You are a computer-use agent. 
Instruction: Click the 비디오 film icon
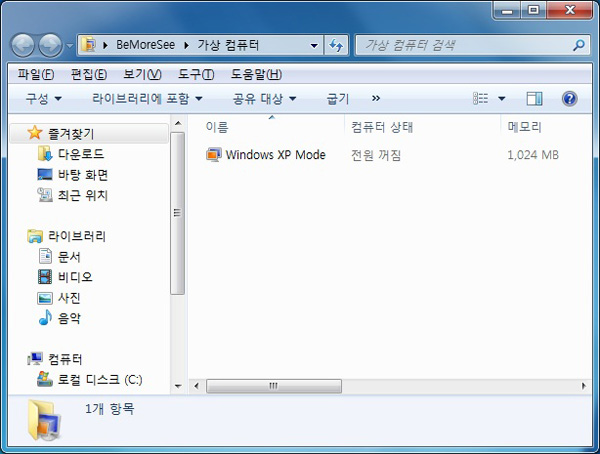pos(45,276)
